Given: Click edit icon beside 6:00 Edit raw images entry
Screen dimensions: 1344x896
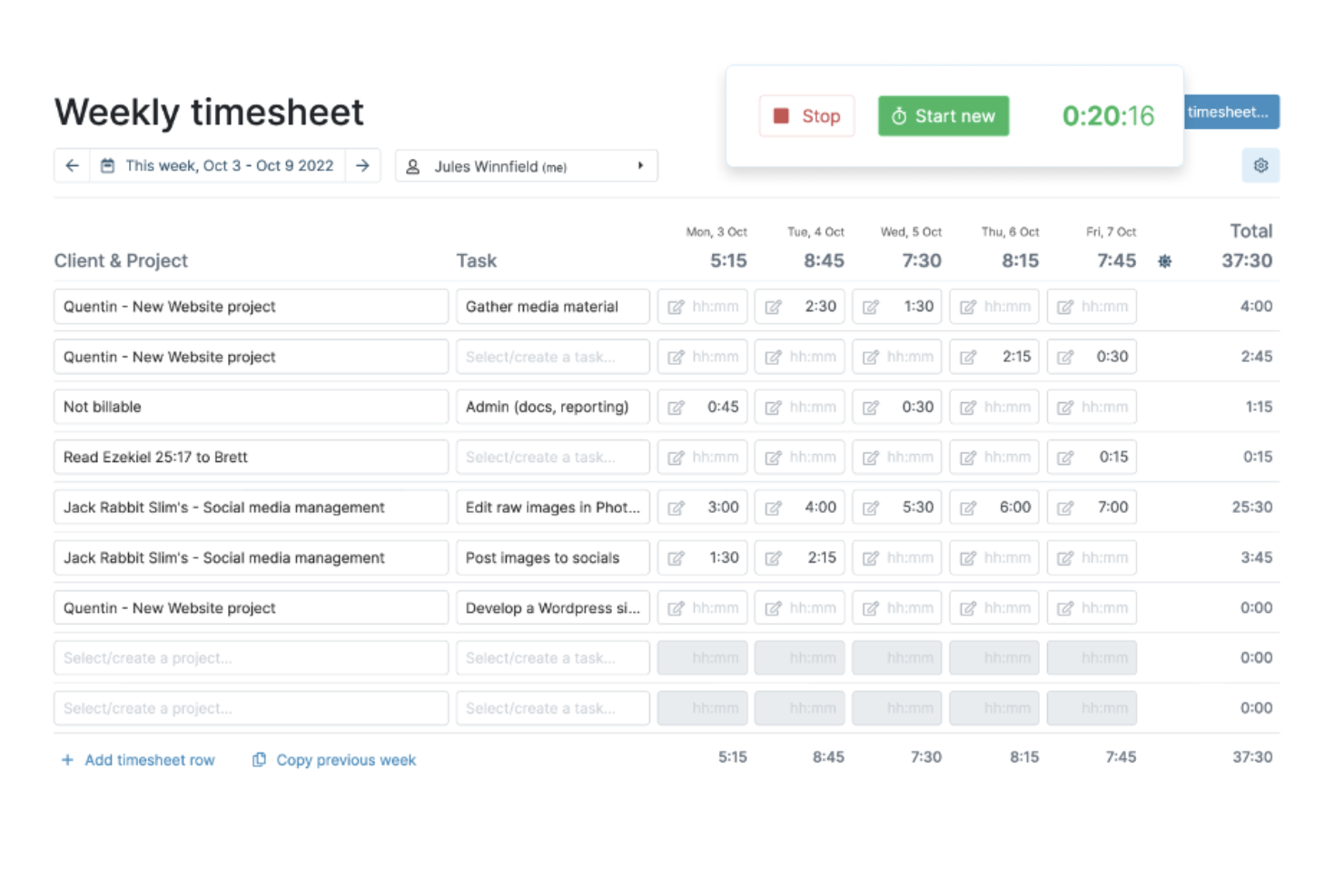Looking at the screenshot, I should click(x=968, y=507).
